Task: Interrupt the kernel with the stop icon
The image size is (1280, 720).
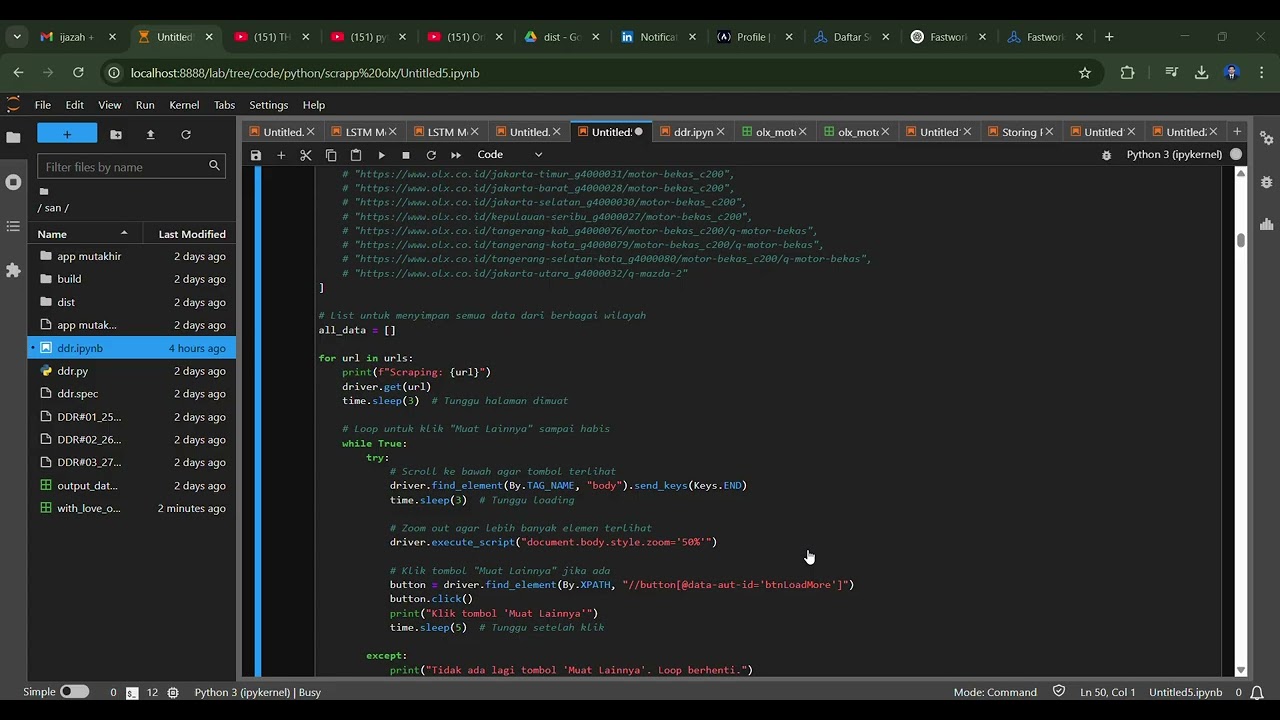Action: (x=406, y=155)
